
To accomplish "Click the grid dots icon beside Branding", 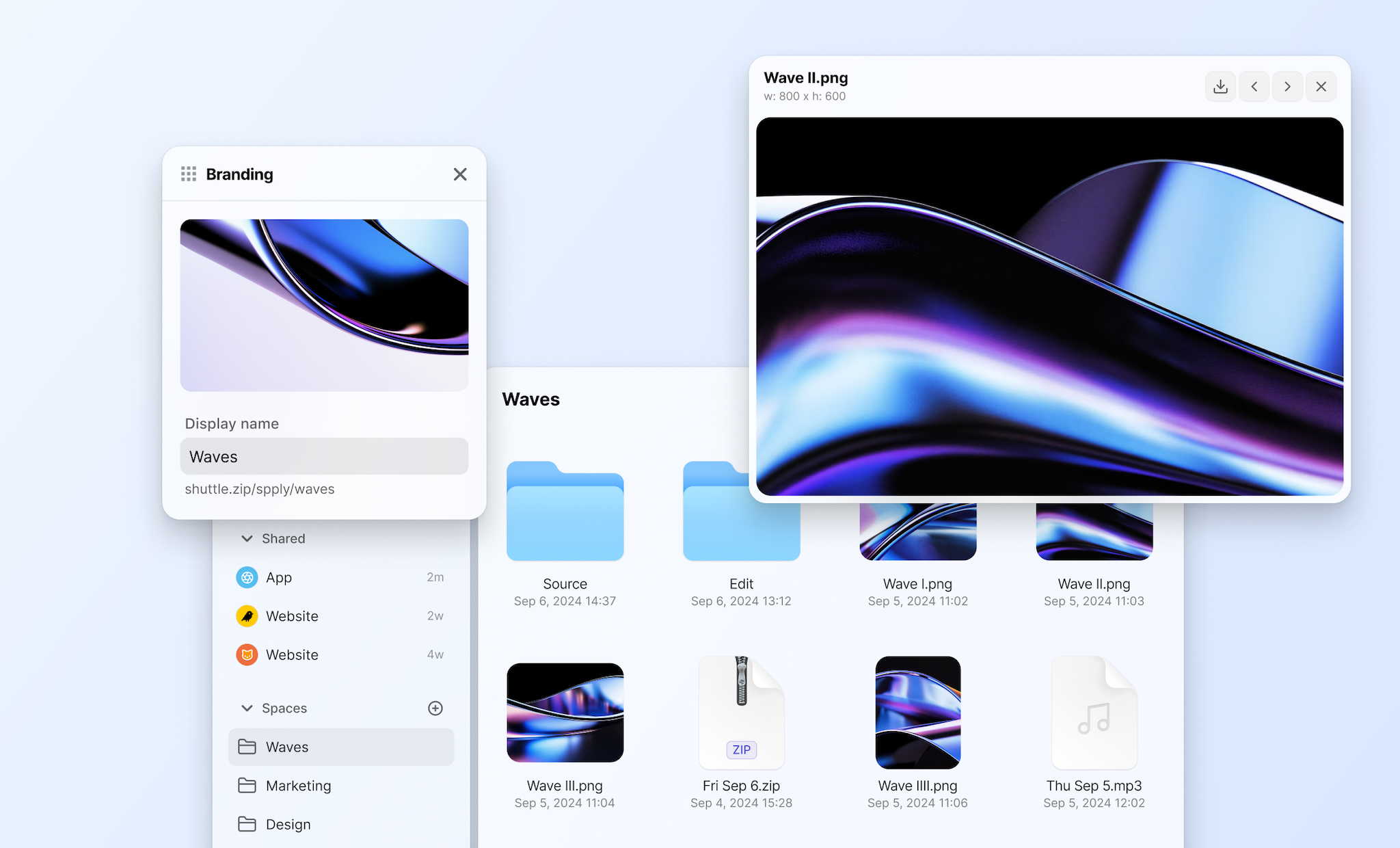I will (189, 174).
